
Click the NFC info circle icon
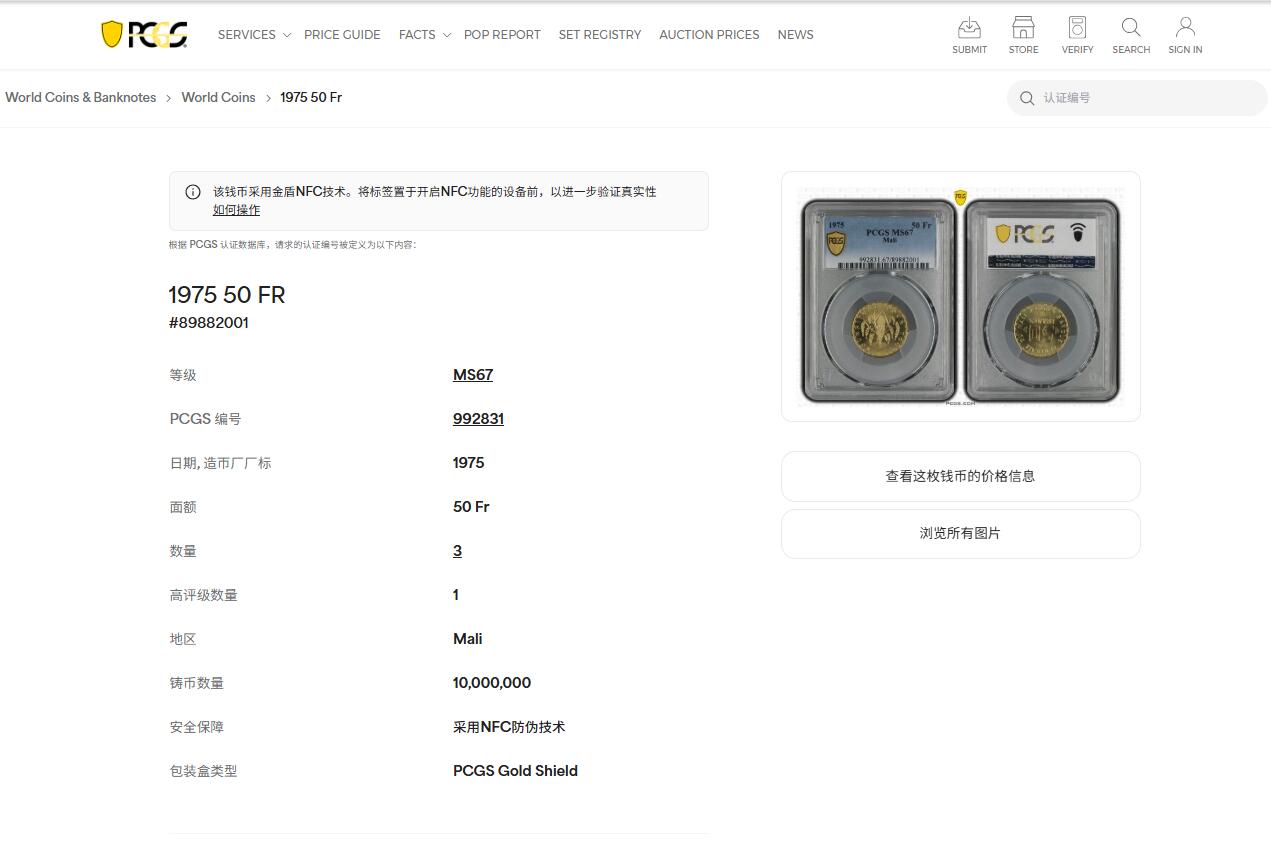pyautogui.click(x=192, y=191)
